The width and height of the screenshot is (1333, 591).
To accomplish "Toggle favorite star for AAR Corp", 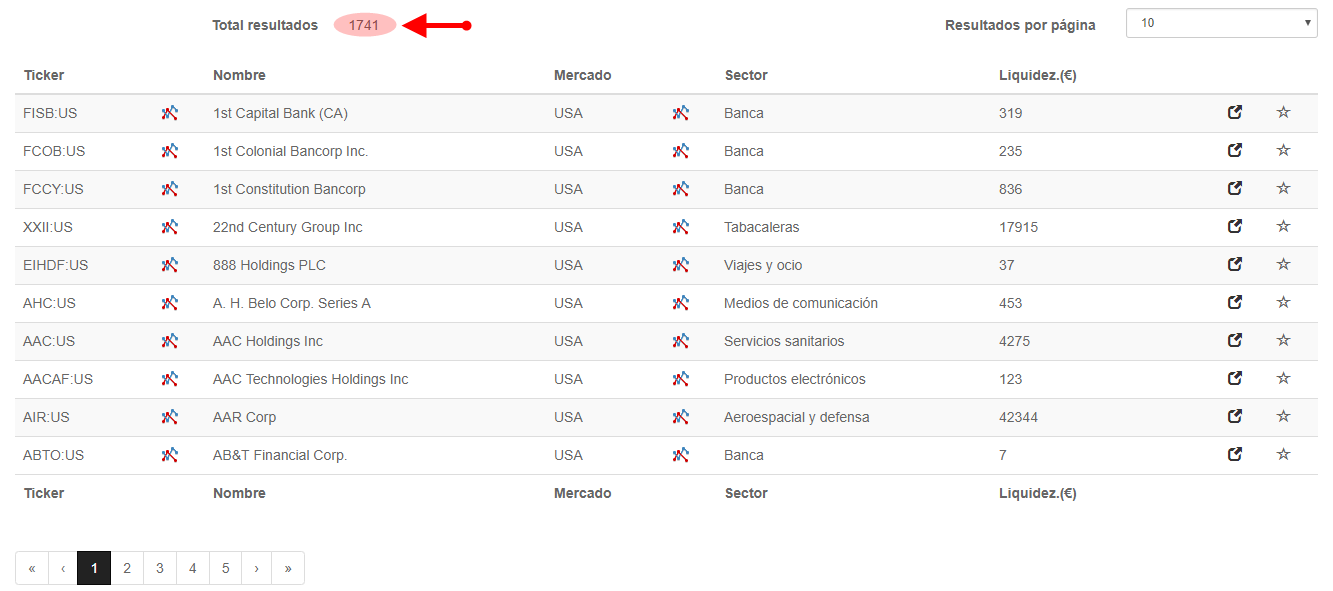I will (1283, 416).
